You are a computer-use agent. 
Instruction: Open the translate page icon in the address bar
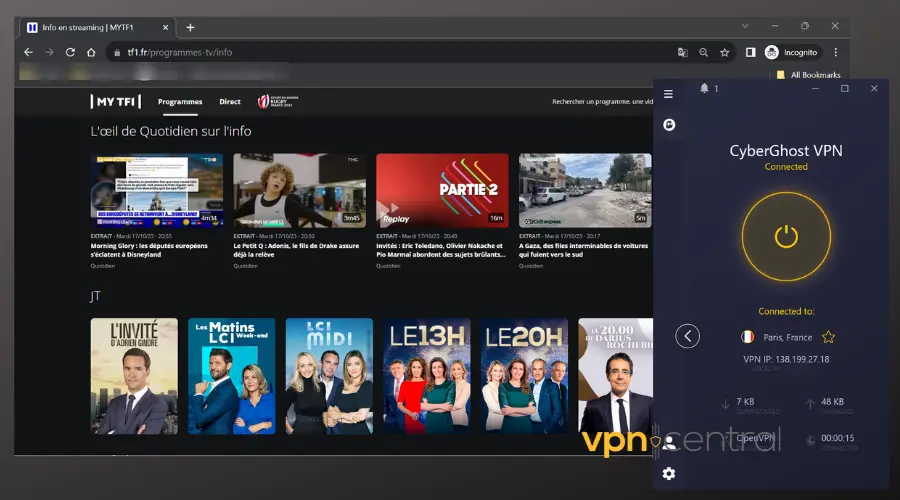tap(682, 52)
